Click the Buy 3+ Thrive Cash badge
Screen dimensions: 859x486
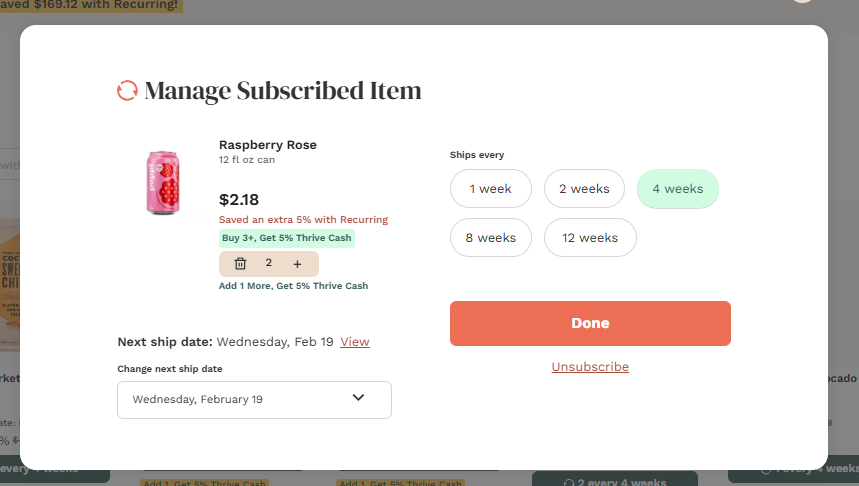pos(287,238)
